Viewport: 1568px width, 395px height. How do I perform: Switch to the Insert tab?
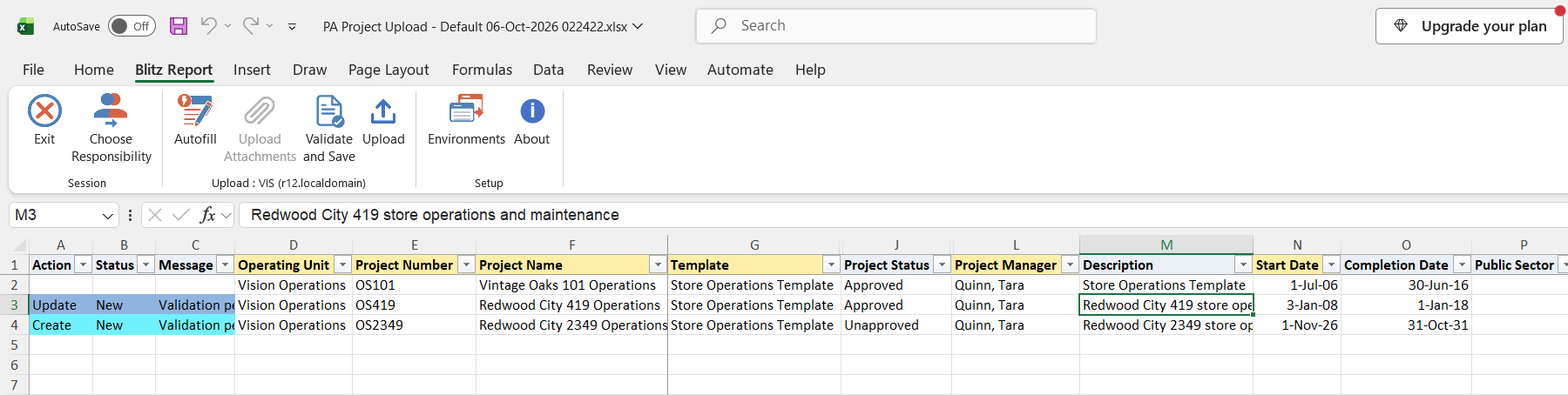point(252,70)
